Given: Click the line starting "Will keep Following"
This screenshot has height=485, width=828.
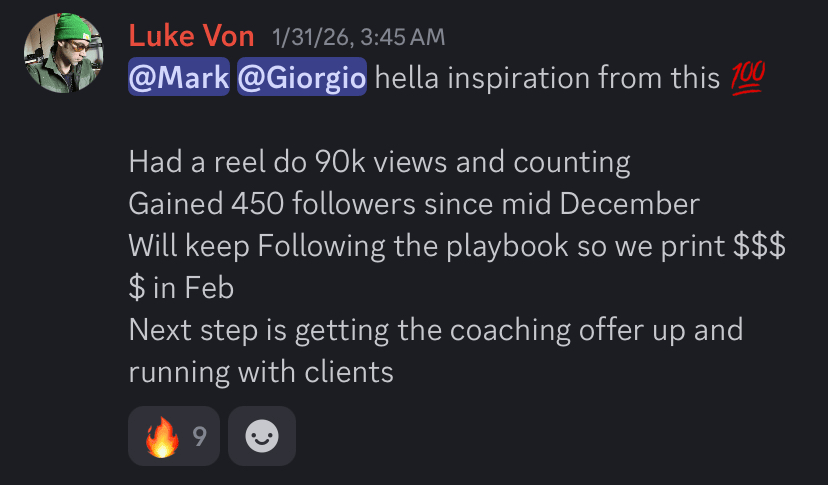Looking at the screenshot, I should pos(430,246).
